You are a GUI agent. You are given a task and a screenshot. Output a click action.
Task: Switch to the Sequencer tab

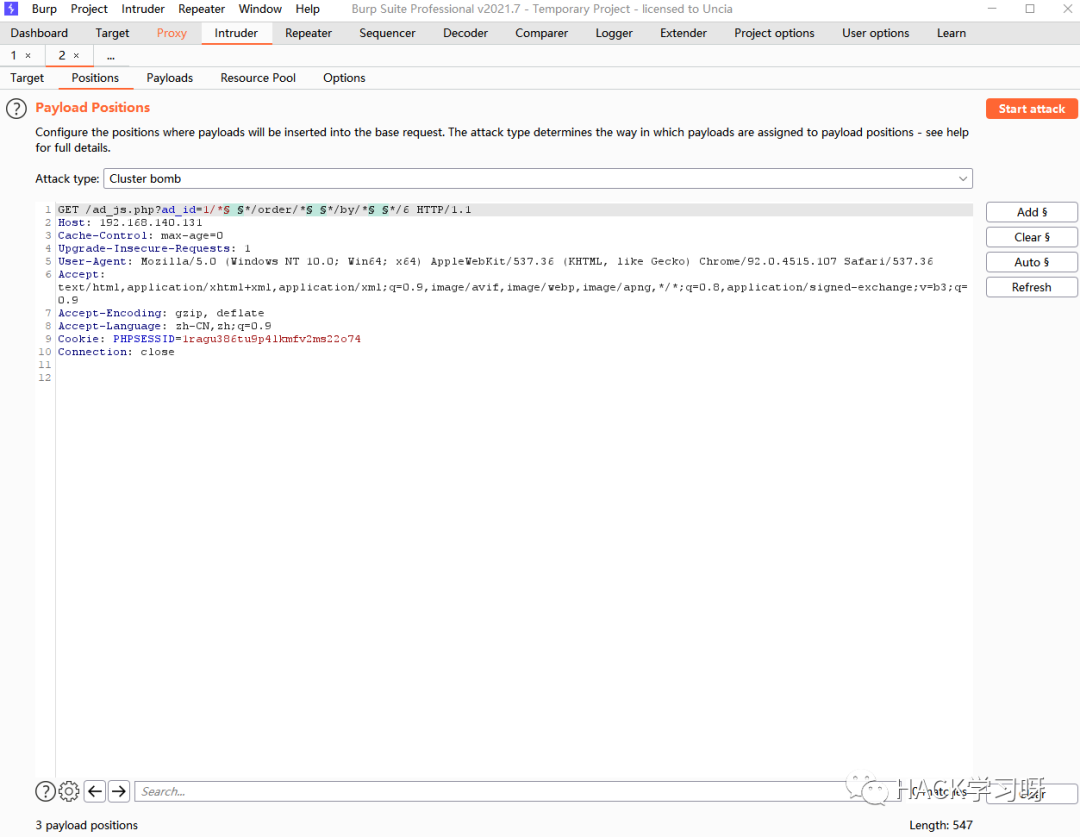pyautogui.click(x=387, y=33)
